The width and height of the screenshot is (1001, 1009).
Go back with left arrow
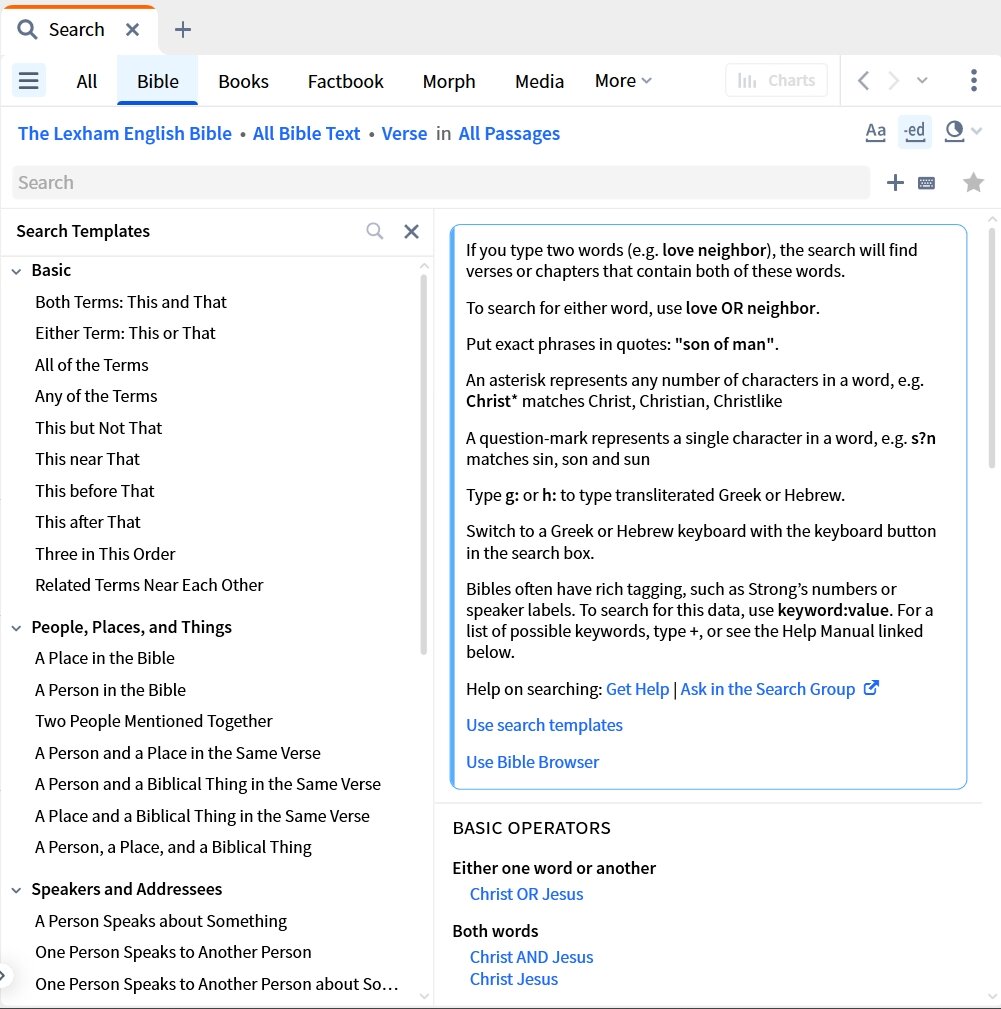pos(863,80)
